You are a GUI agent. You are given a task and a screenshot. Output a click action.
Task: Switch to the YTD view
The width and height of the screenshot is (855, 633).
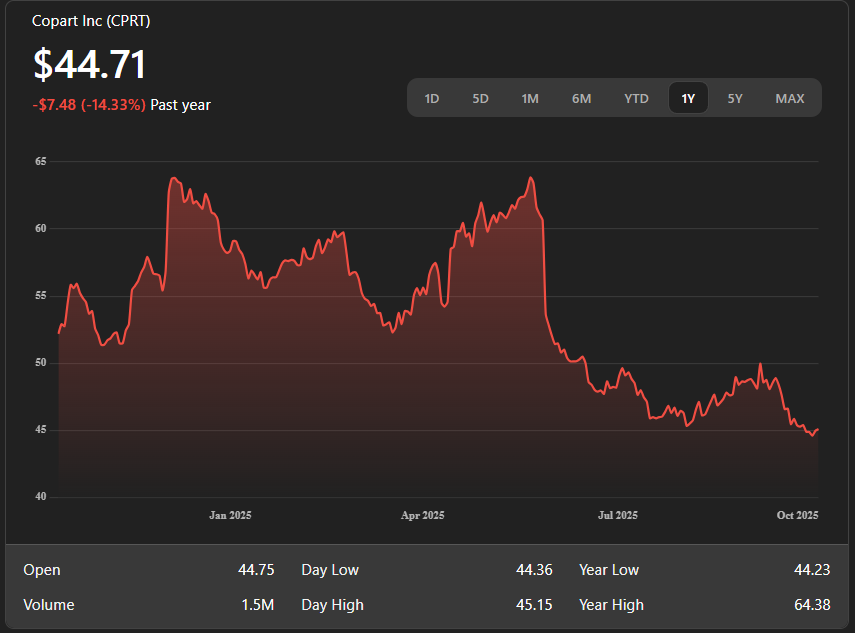(636, 98)
